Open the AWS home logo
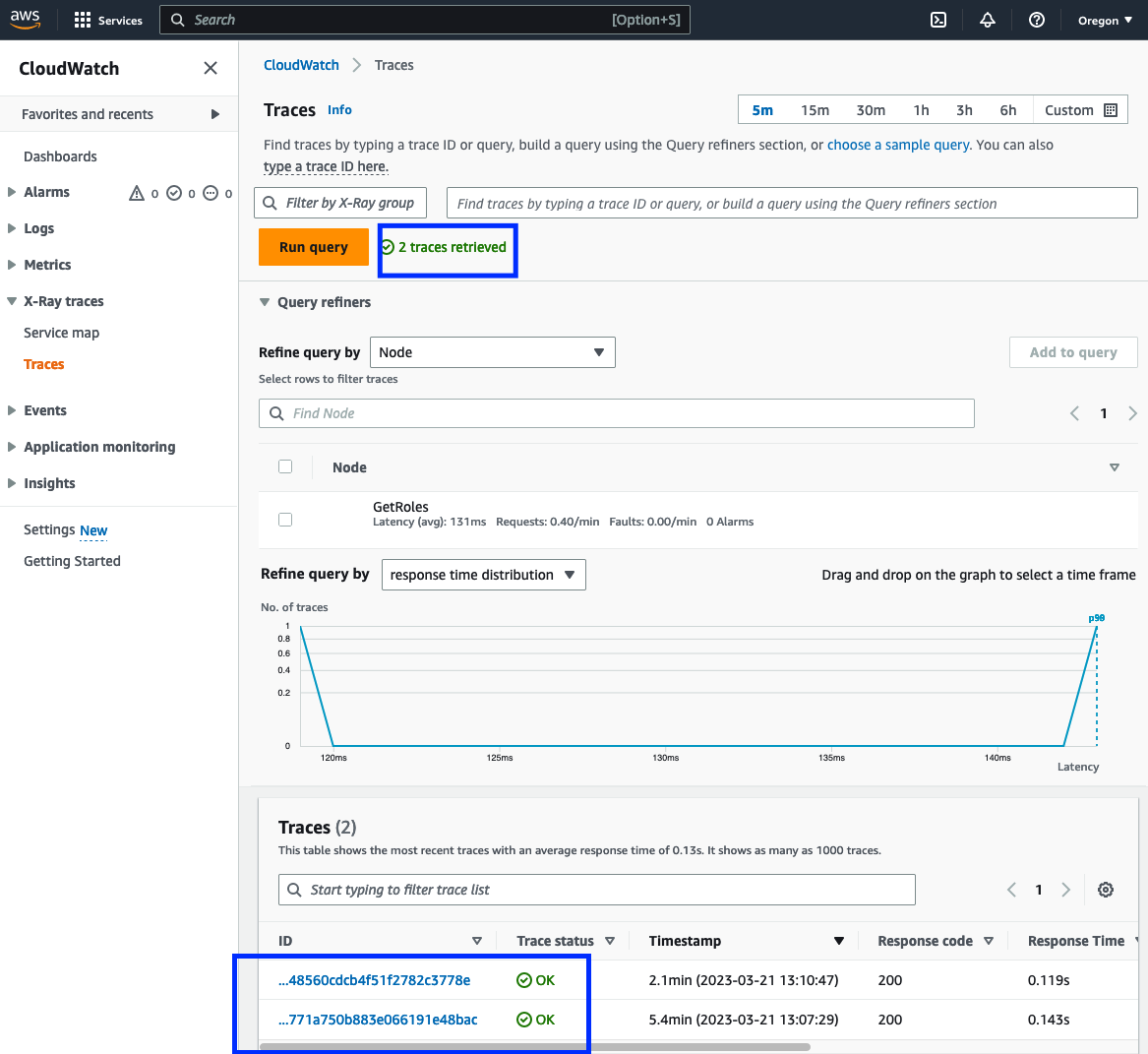 click(x=25, y=20)
